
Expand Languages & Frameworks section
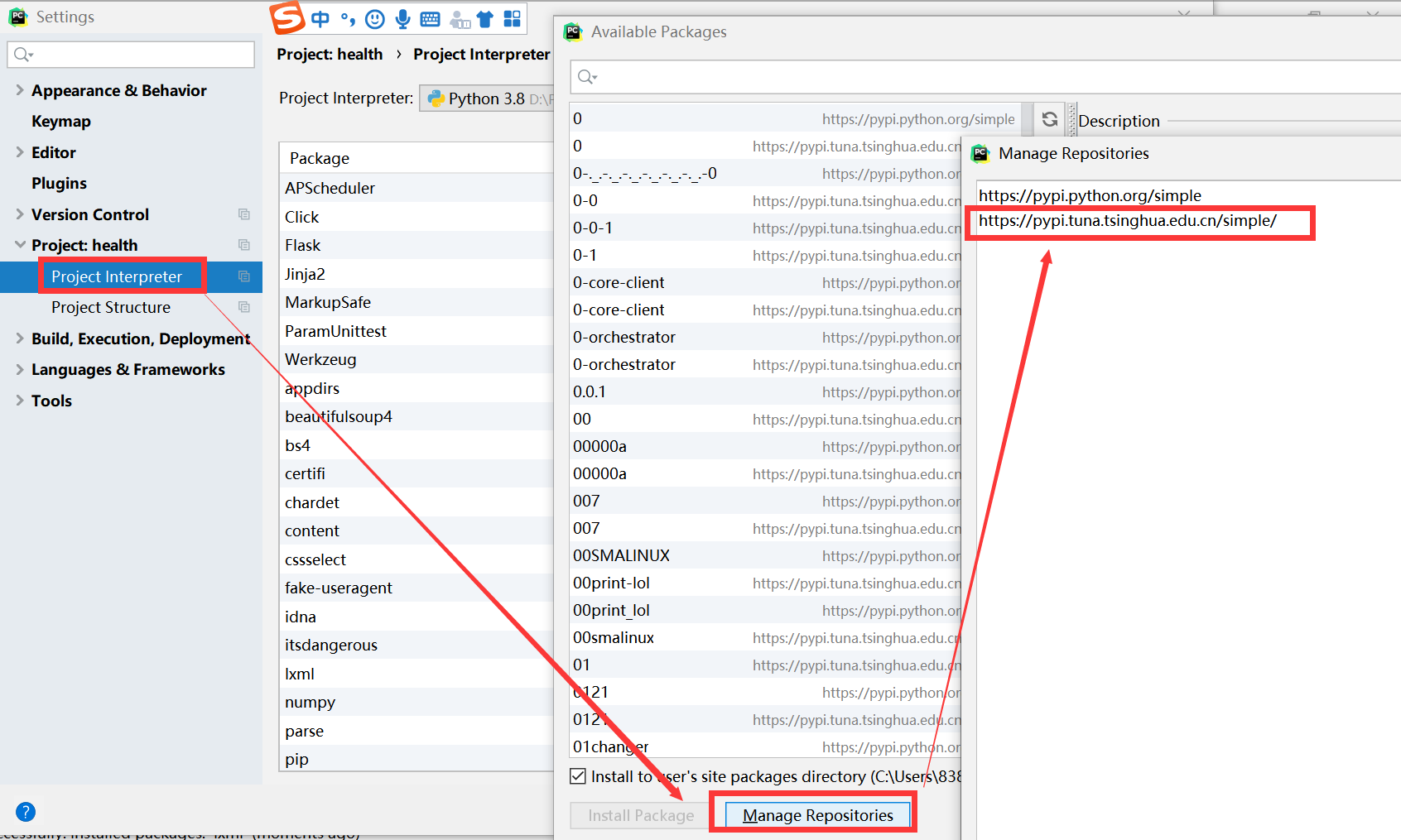coord(20,369)
